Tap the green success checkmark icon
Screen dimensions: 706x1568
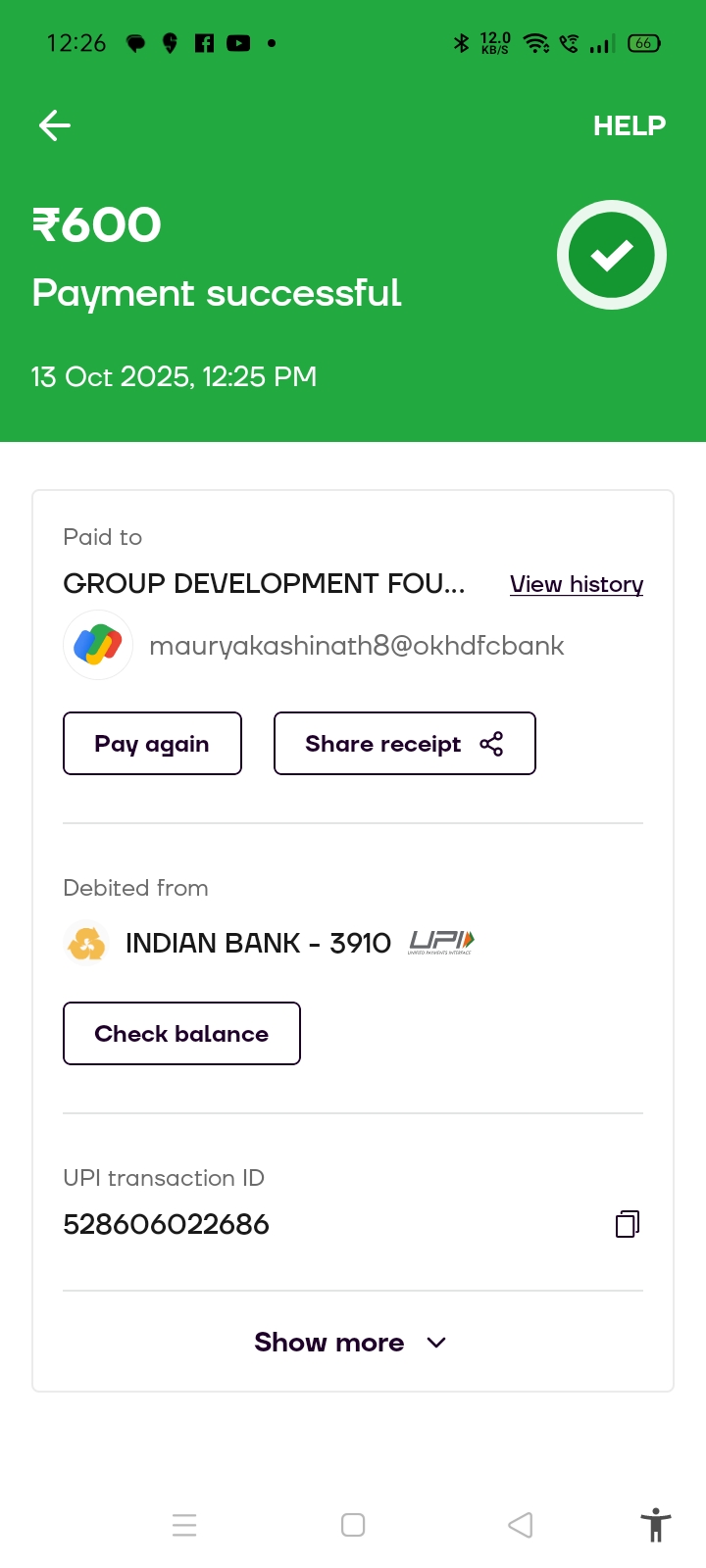[x=612, y=255]
